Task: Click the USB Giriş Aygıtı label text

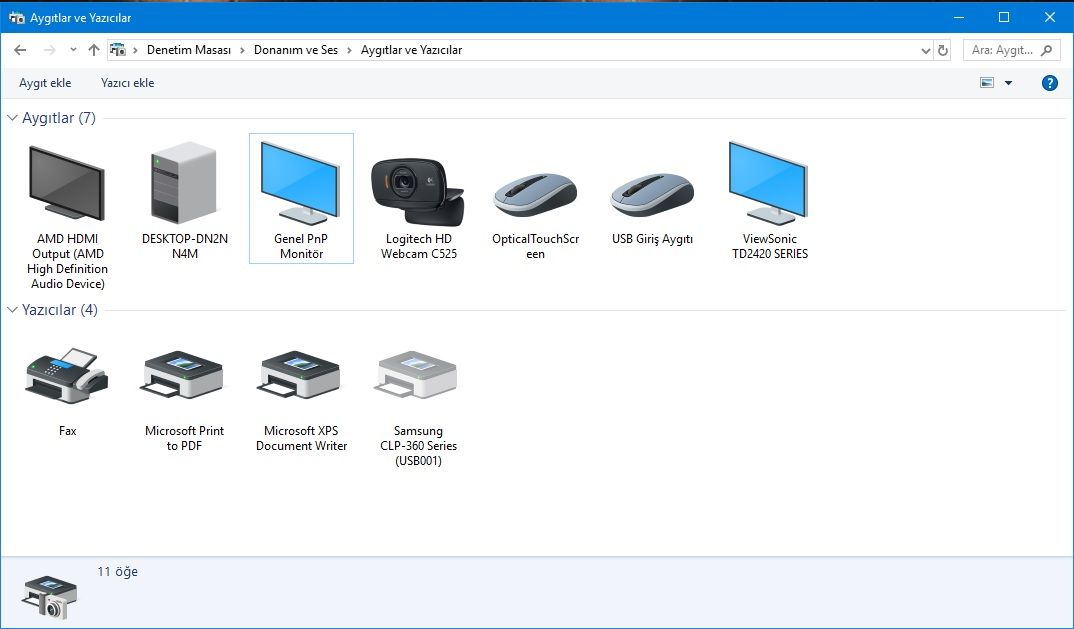Action: coord(652,239)
